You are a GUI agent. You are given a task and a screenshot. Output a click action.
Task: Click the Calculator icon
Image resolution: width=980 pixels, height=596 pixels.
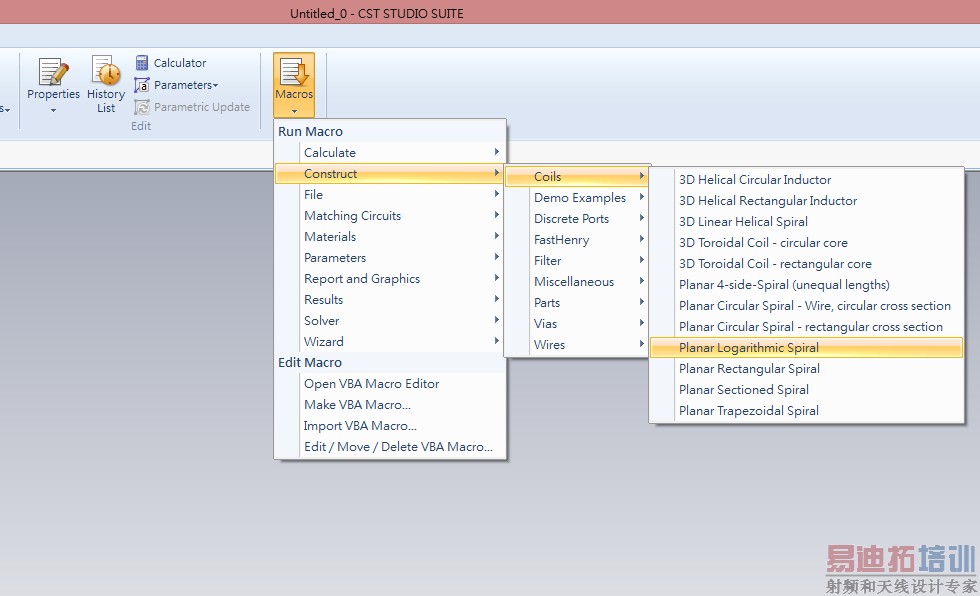point(142,62)
